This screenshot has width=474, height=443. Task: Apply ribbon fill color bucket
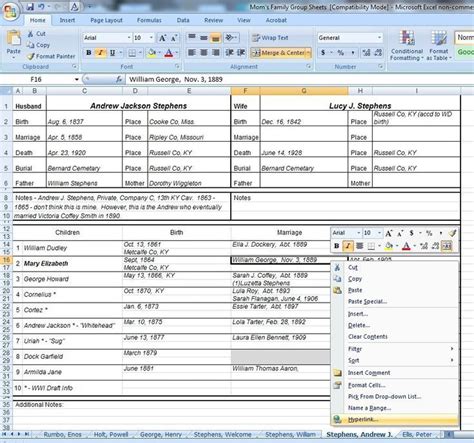[152, 53]
